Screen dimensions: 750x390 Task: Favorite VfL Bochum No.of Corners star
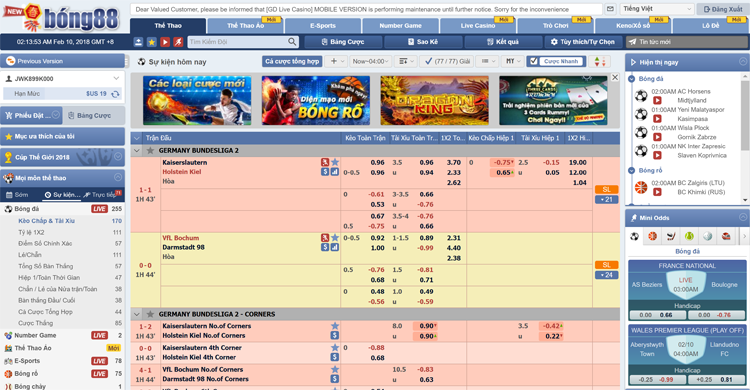(335, 369)
